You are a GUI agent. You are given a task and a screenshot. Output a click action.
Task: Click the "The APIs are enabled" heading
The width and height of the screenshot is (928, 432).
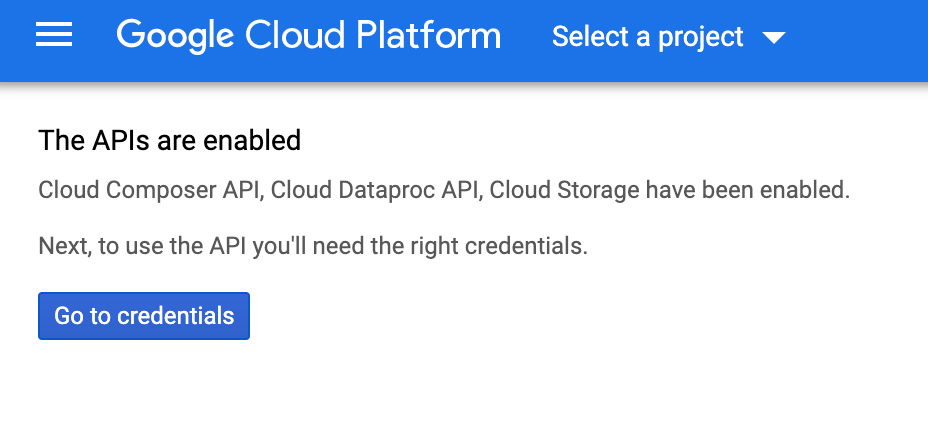click(169, 140)
